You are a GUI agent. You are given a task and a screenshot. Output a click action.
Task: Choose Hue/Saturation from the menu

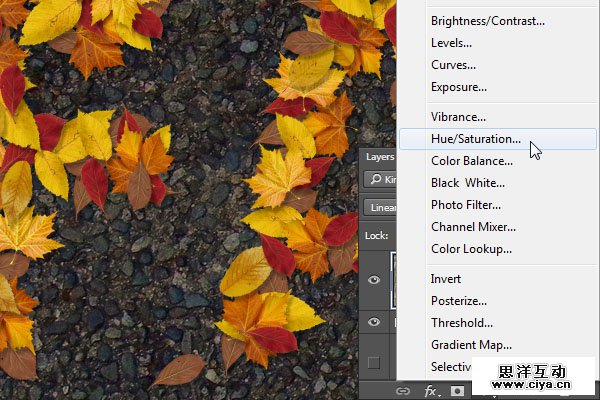coord(475,139)
